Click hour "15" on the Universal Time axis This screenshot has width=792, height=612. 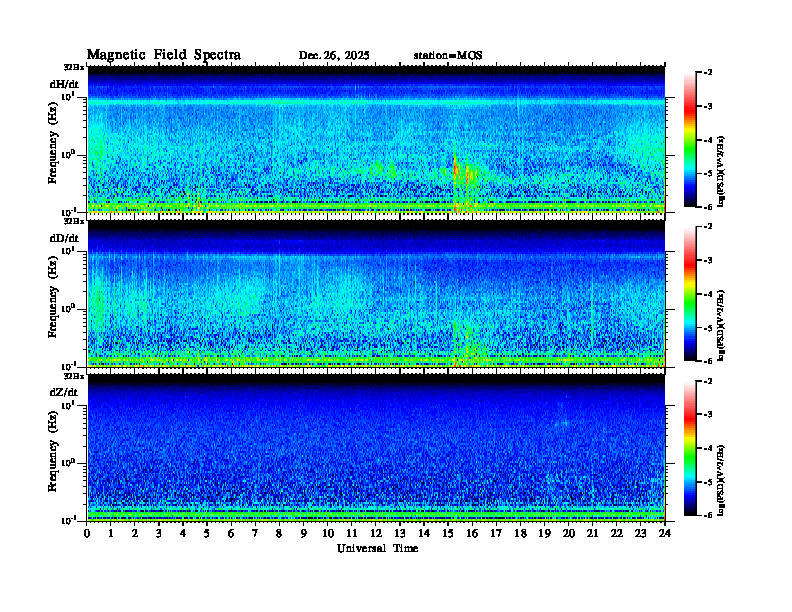[449, 534]
